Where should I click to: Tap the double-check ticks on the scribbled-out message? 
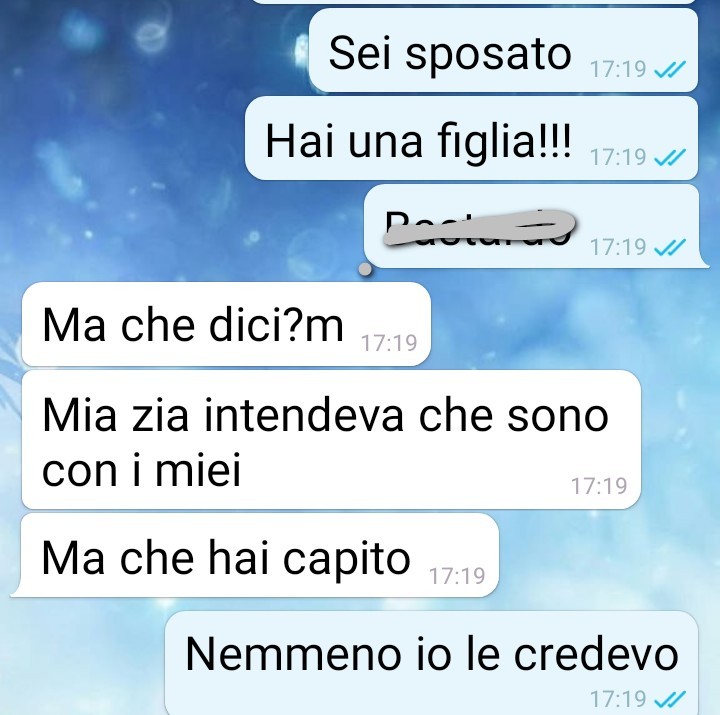tap(669, 247)
